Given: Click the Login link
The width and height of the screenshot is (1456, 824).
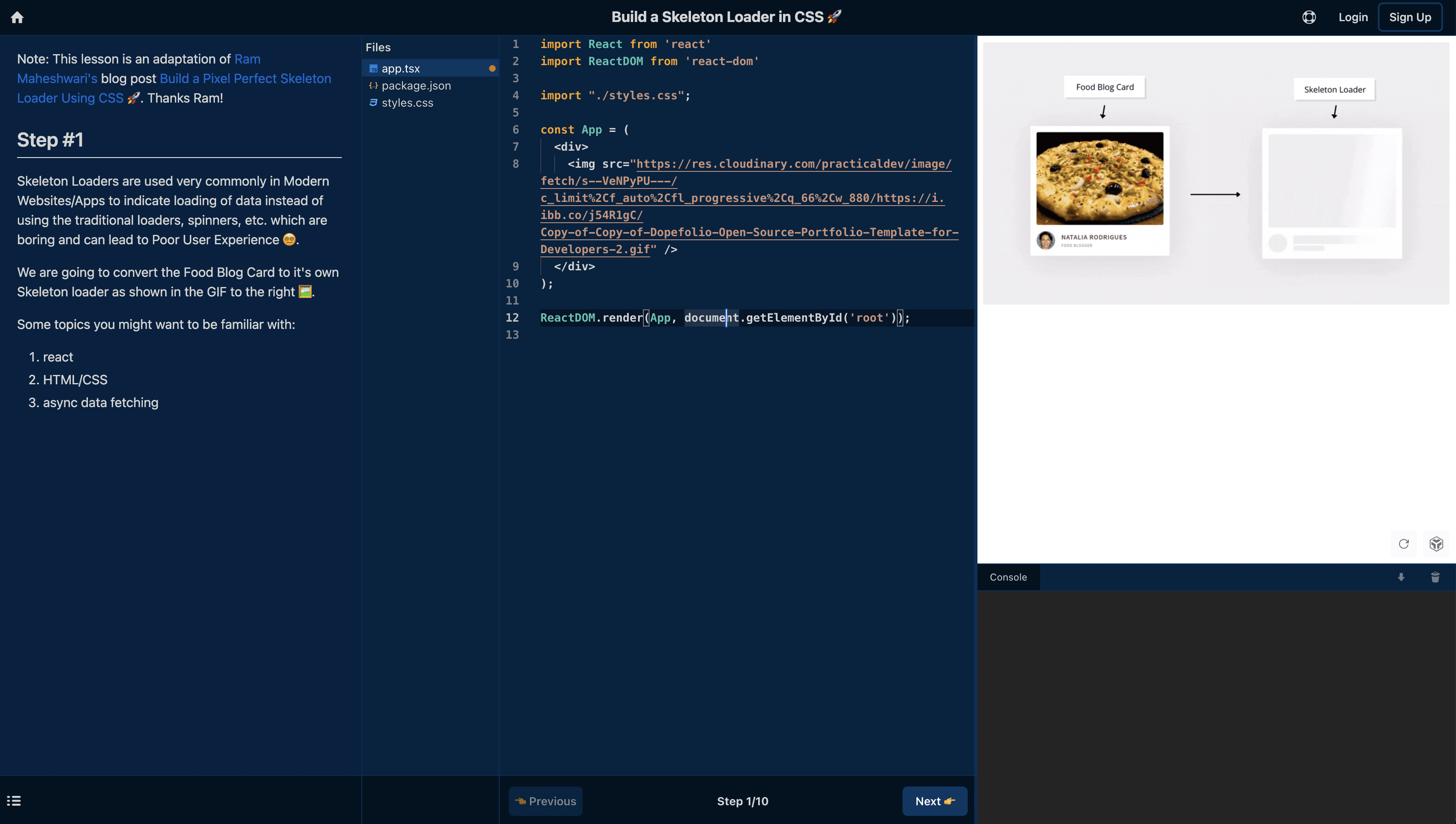Looking at the screenshot, I should point(1353,18).
